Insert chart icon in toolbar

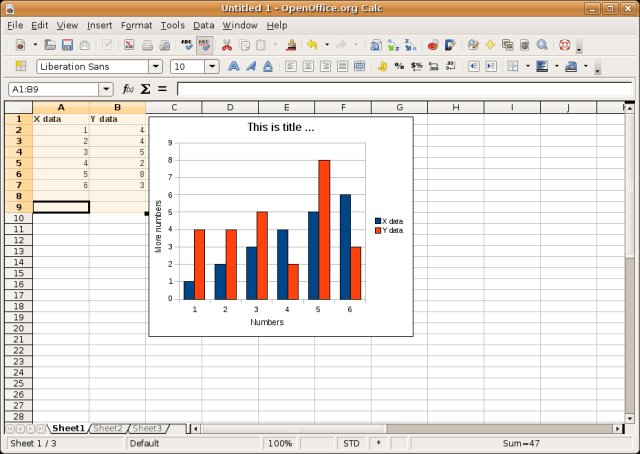point(433,45)
